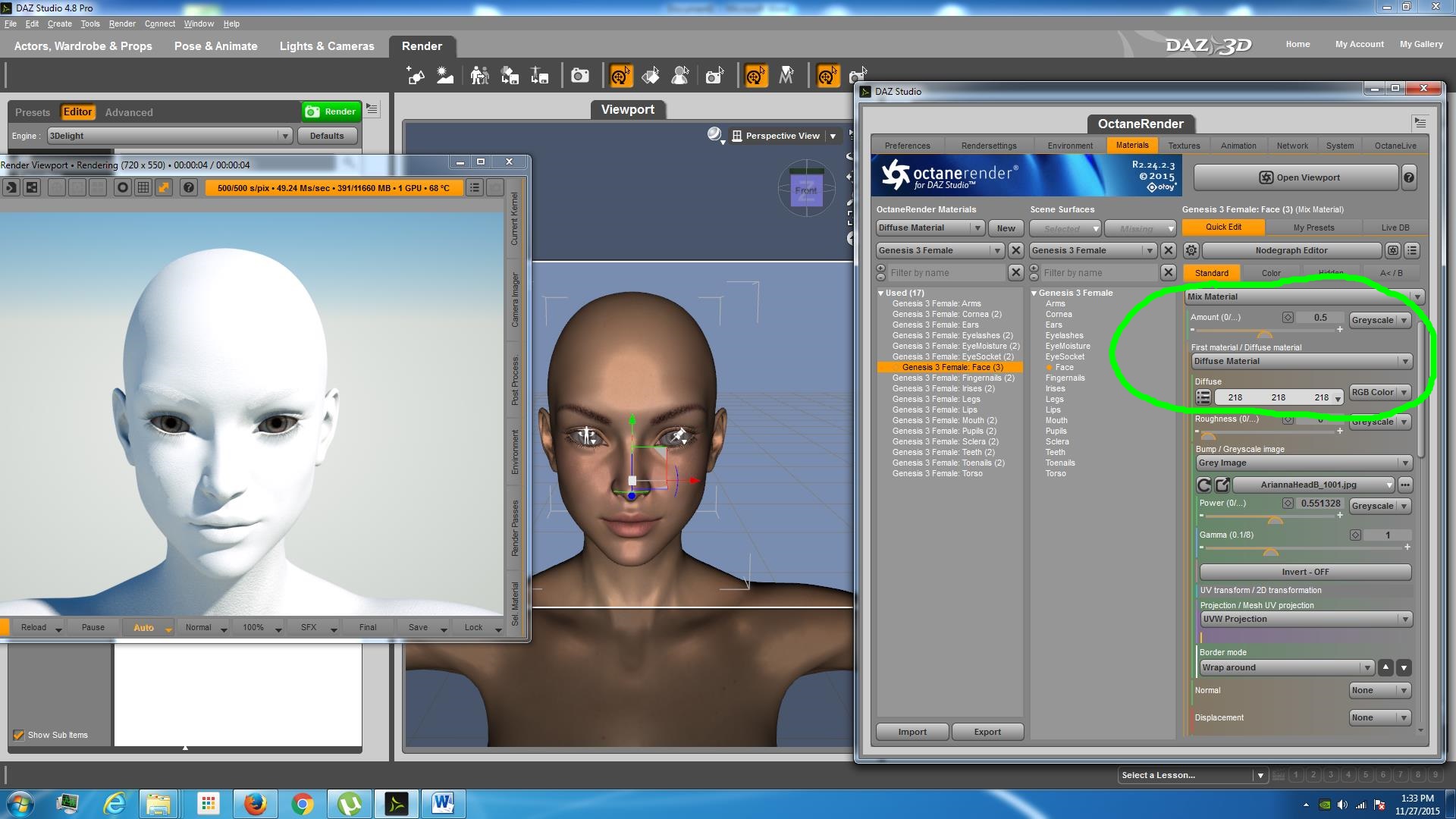
Task: Adjust the bump Power slider
Action: 1275,519
